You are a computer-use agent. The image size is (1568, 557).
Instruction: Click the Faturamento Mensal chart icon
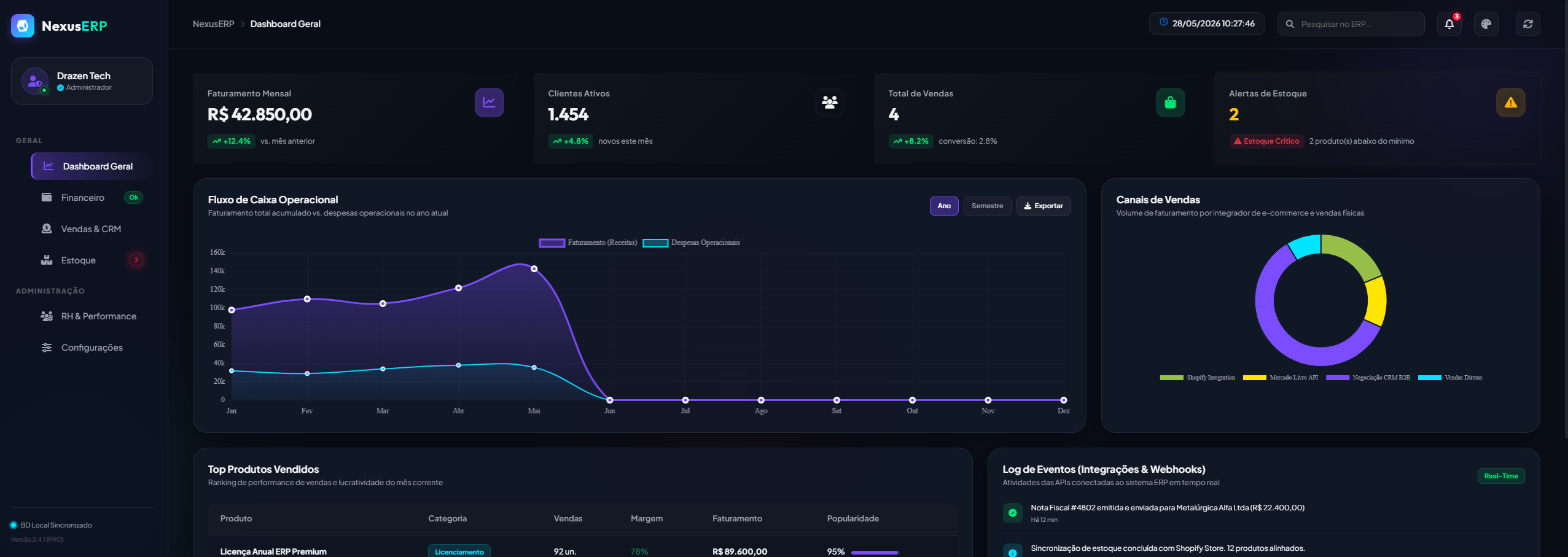click(x=489, y=103)
